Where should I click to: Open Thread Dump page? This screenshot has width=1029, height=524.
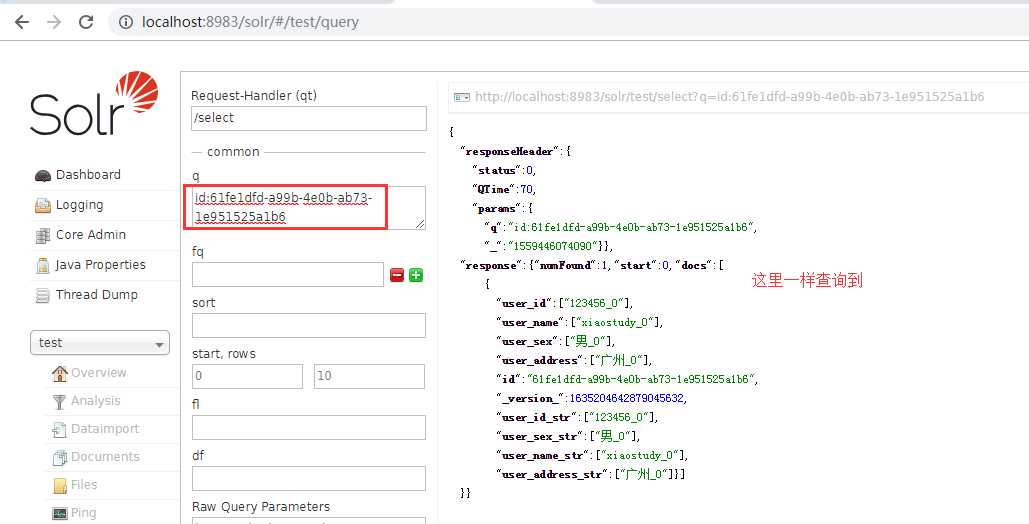(x=96, y=294)
